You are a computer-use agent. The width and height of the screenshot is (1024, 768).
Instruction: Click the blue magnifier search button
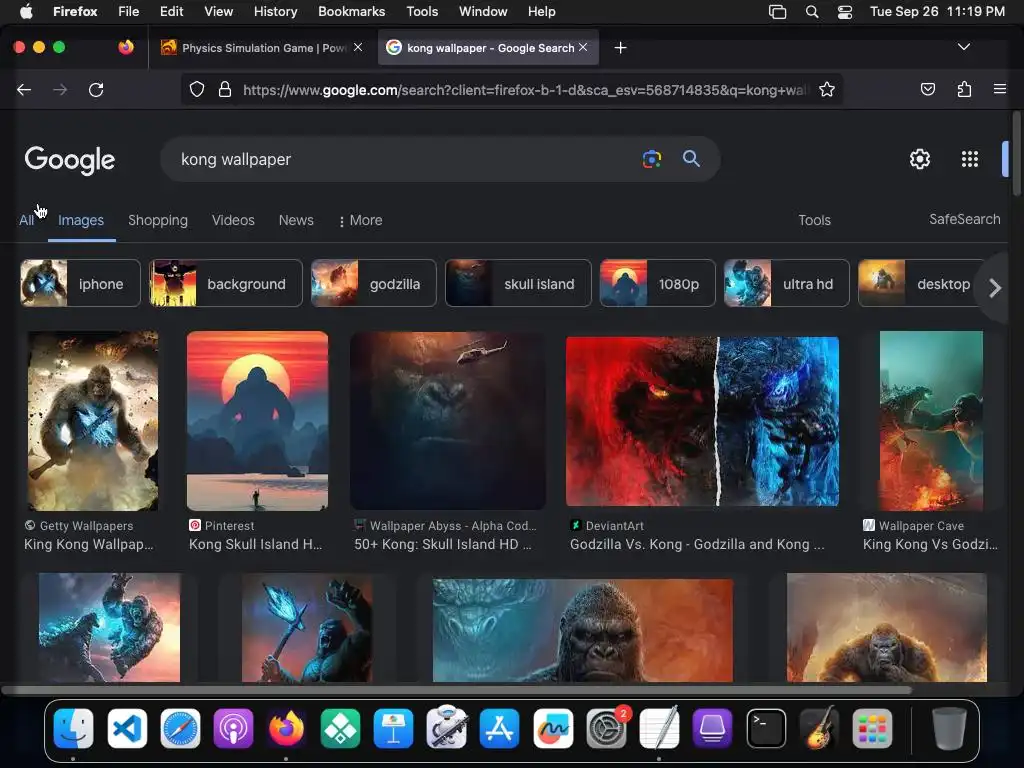point(691,159)
